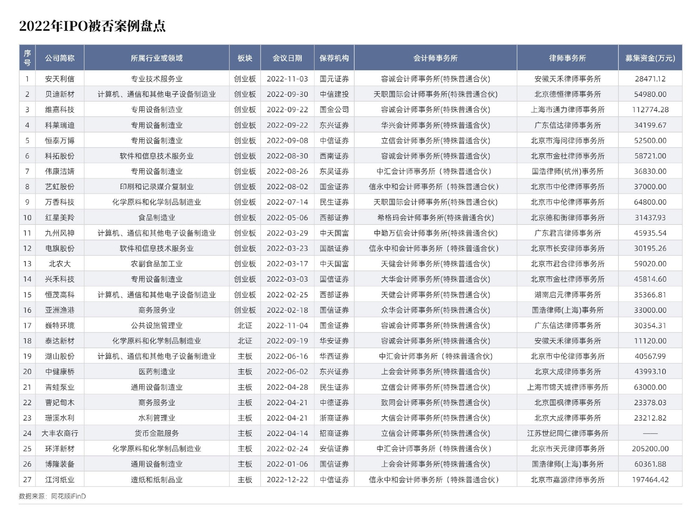This screenshot has height=514, width=700.
Task: Click the amount cell 28471.12
Action: (x=650, y=79)
